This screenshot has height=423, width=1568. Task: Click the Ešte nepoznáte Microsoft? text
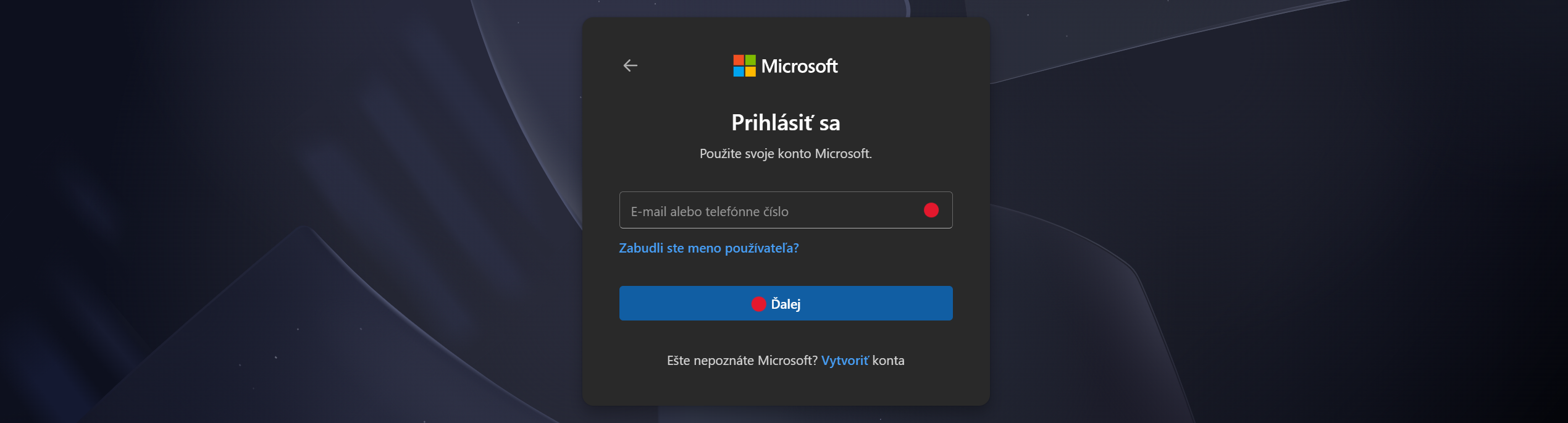coord(742,361)
